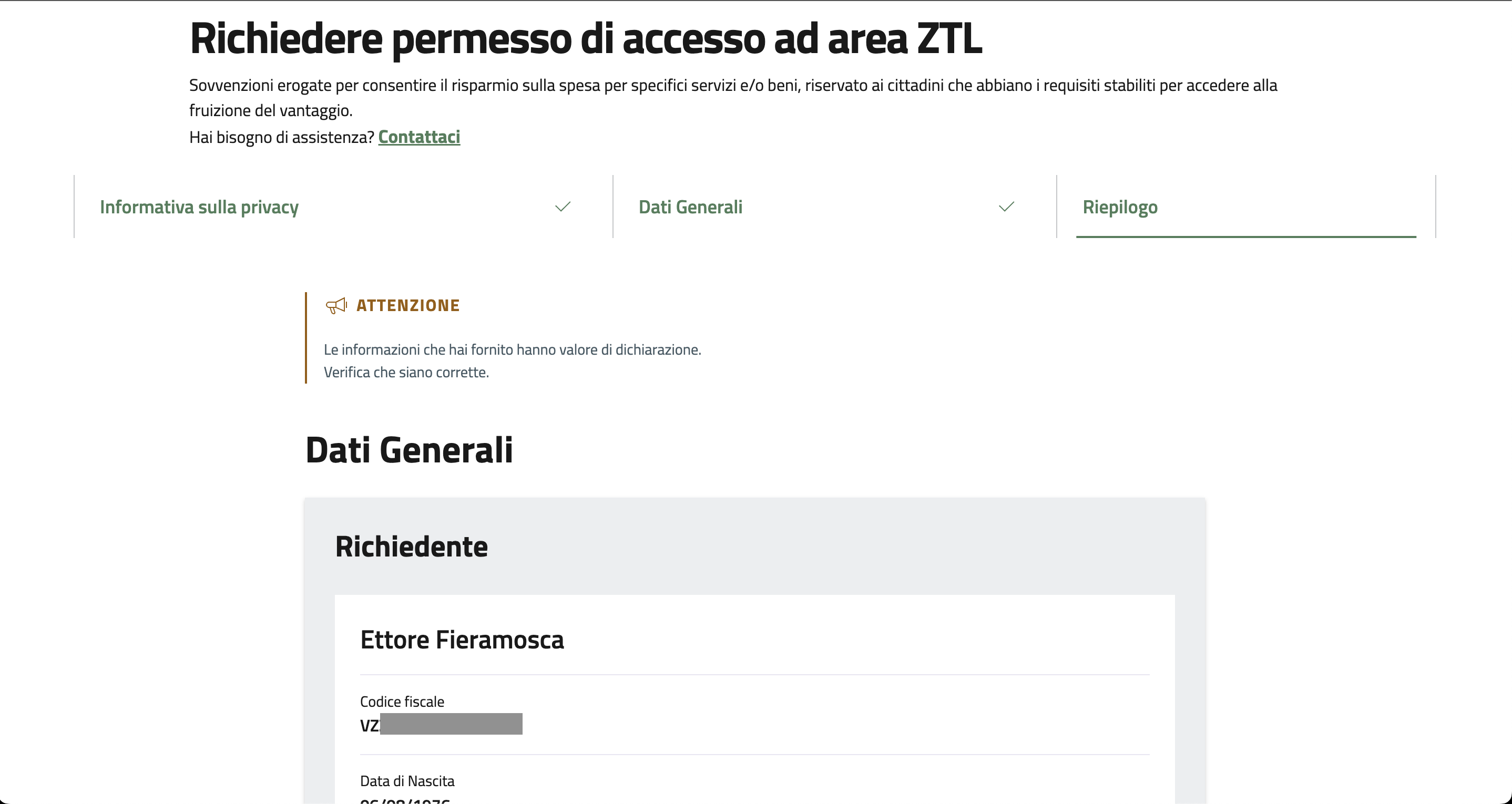This screenshot has height=804, width=1512.
Task: Click the checkmark beside the Dati Generali step
Action: coord(1006,207)
